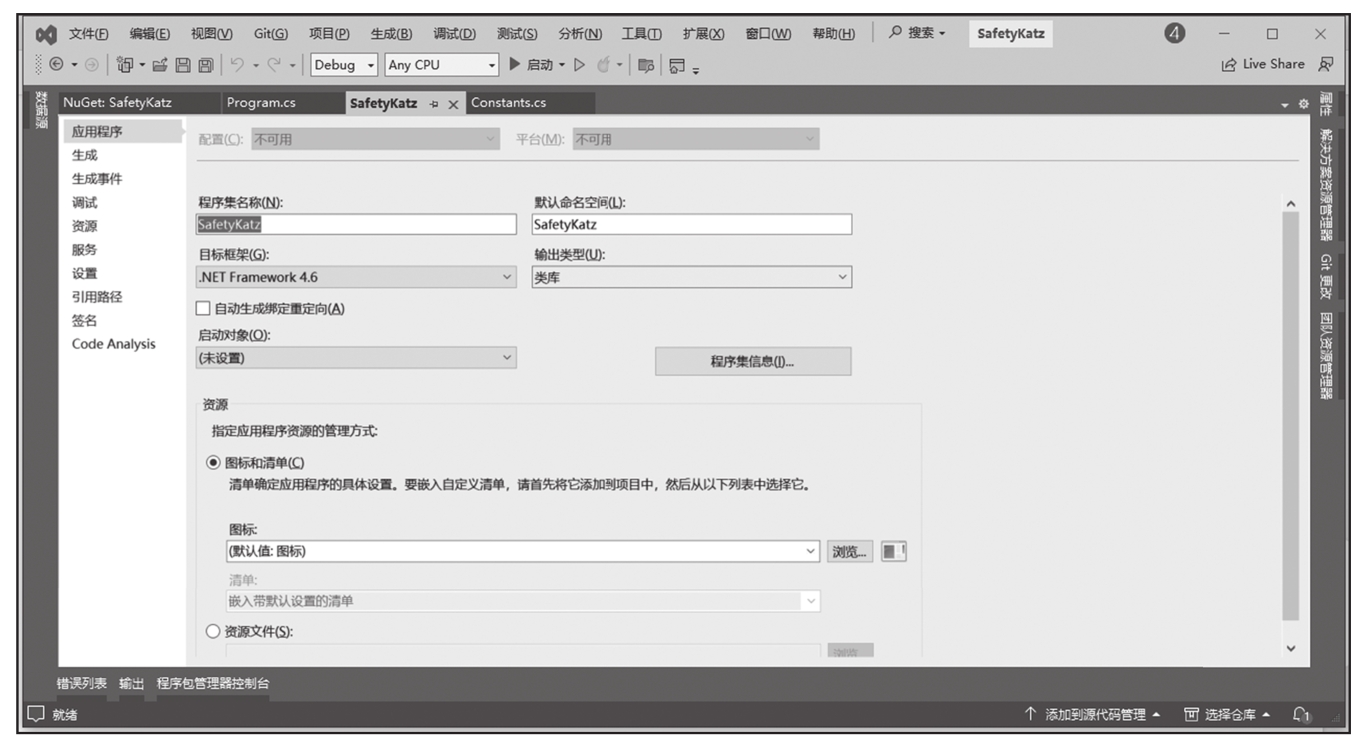
Task: Open the 输出类型 类库 dropdown
Action: (691, 277)
